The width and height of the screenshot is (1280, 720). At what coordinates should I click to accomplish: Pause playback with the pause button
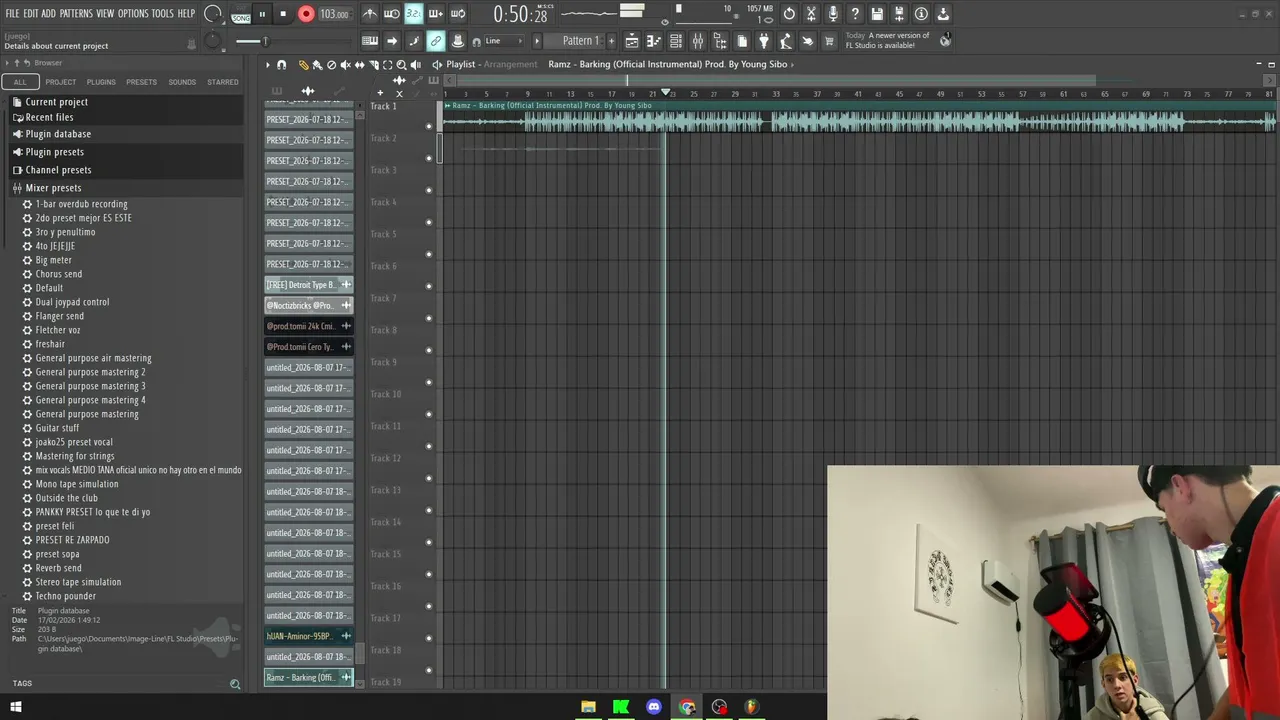click(262, 14)
